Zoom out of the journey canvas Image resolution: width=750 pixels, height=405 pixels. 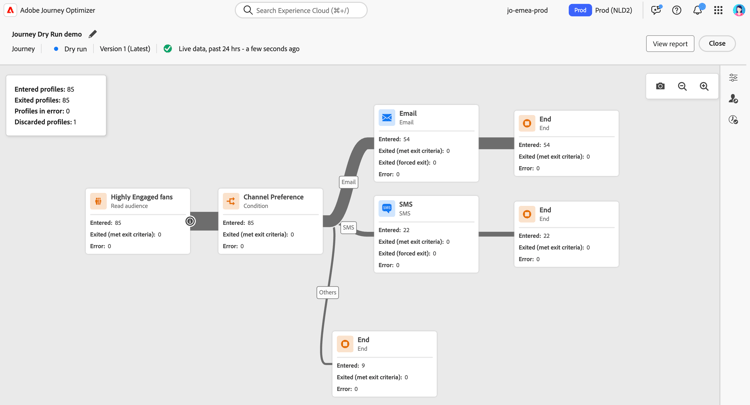[682, 86]
